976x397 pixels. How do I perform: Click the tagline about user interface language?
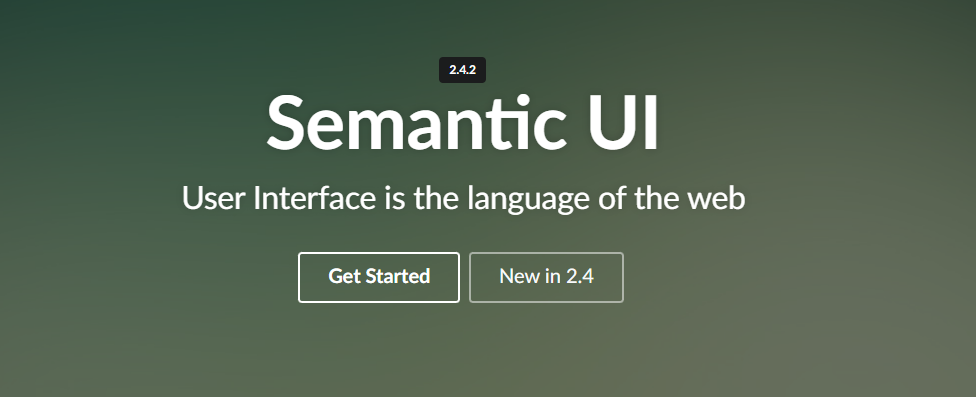click(463, 199)
